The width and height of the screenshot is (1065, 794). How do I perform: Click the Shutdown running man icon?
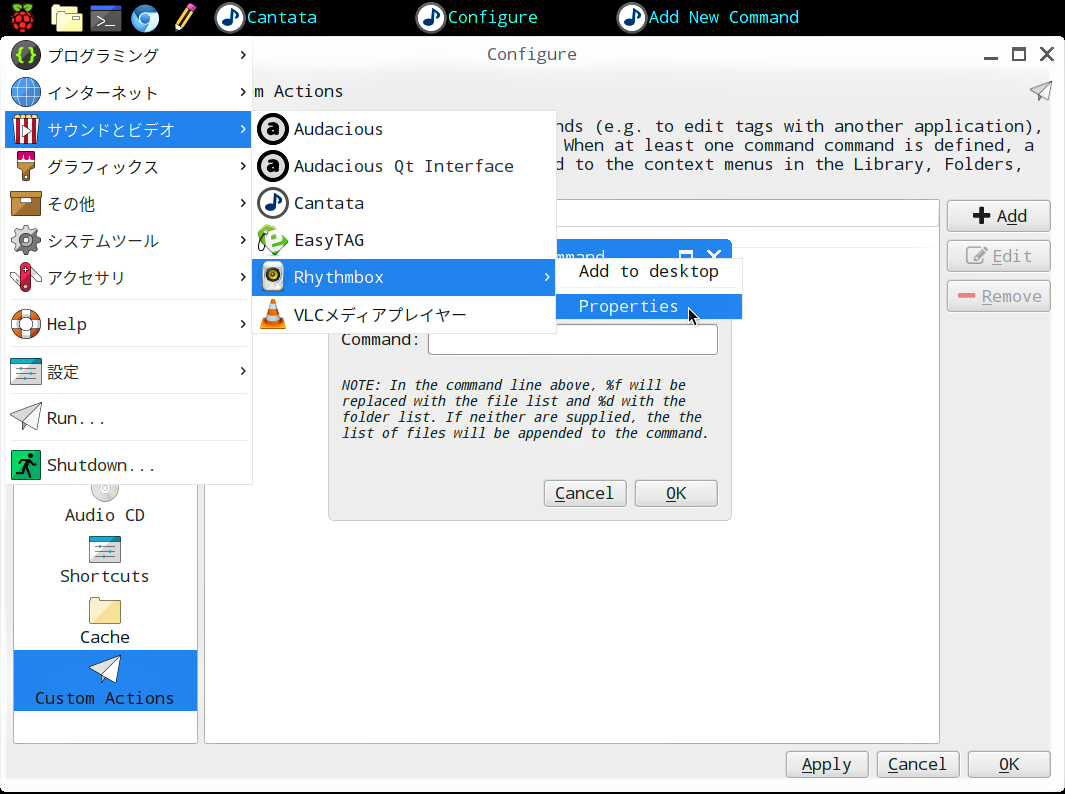click(26, 465)
